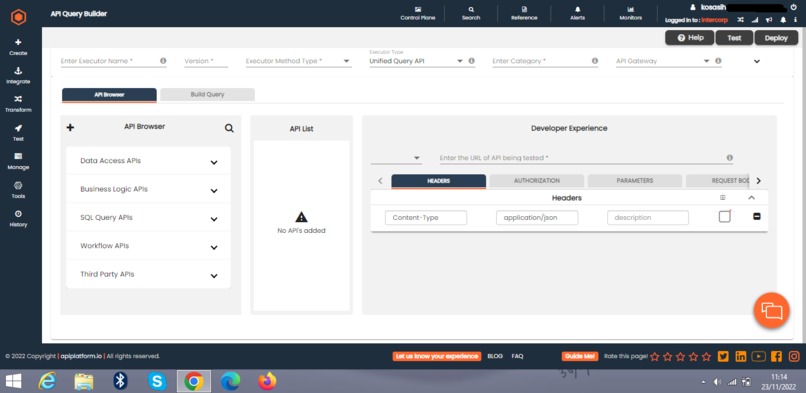
Task: Open the YouTube link in footer
Action: pos(758,356)
